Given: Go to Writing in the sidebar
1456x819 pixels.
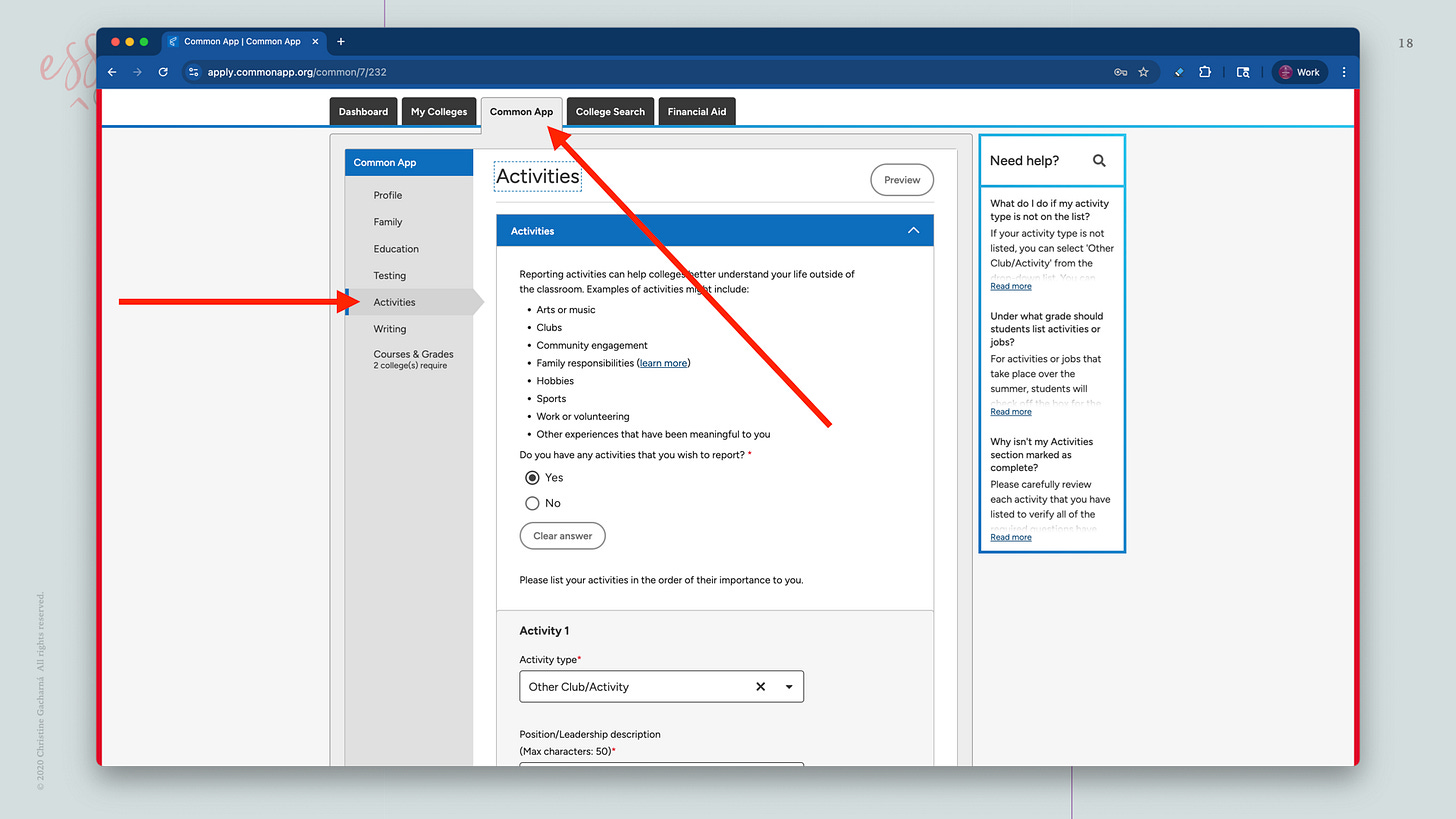Looking at the screenshot, I should pos(390,329).
